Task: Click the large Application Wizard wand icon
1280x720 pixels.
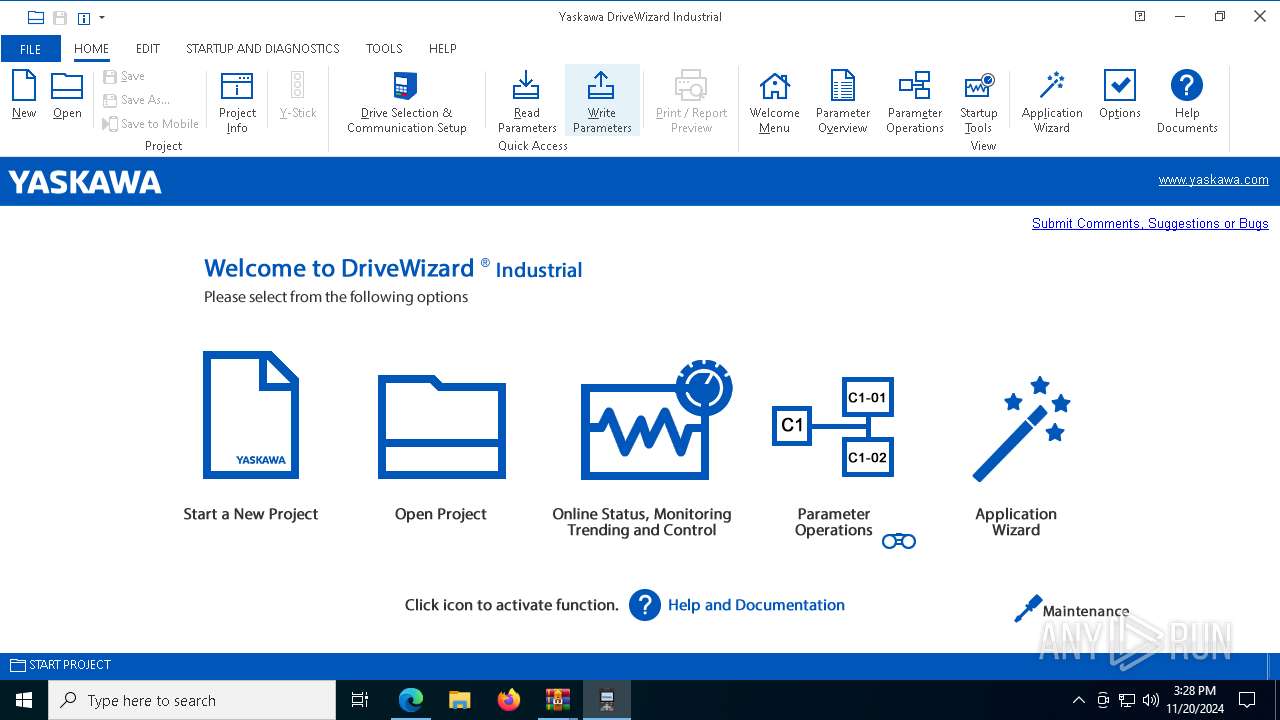Action: click(x=1021, y=428)
